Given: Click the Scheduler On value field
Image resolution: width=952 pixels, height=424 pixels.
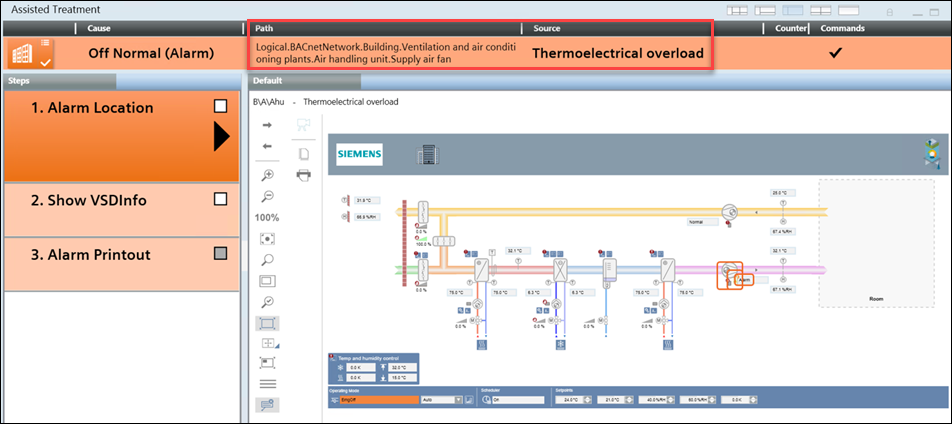Looking at the screenshot, I should (x=514, y=400).
